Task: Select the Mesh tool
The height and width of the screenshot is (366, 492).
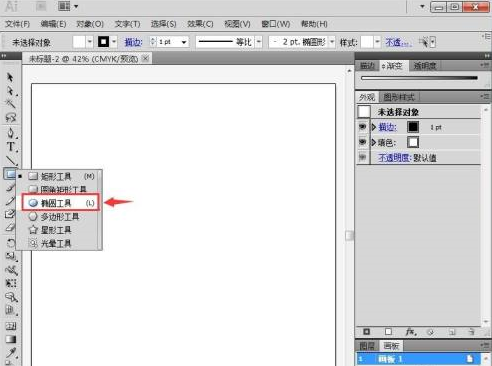Action: click(10, 326)
